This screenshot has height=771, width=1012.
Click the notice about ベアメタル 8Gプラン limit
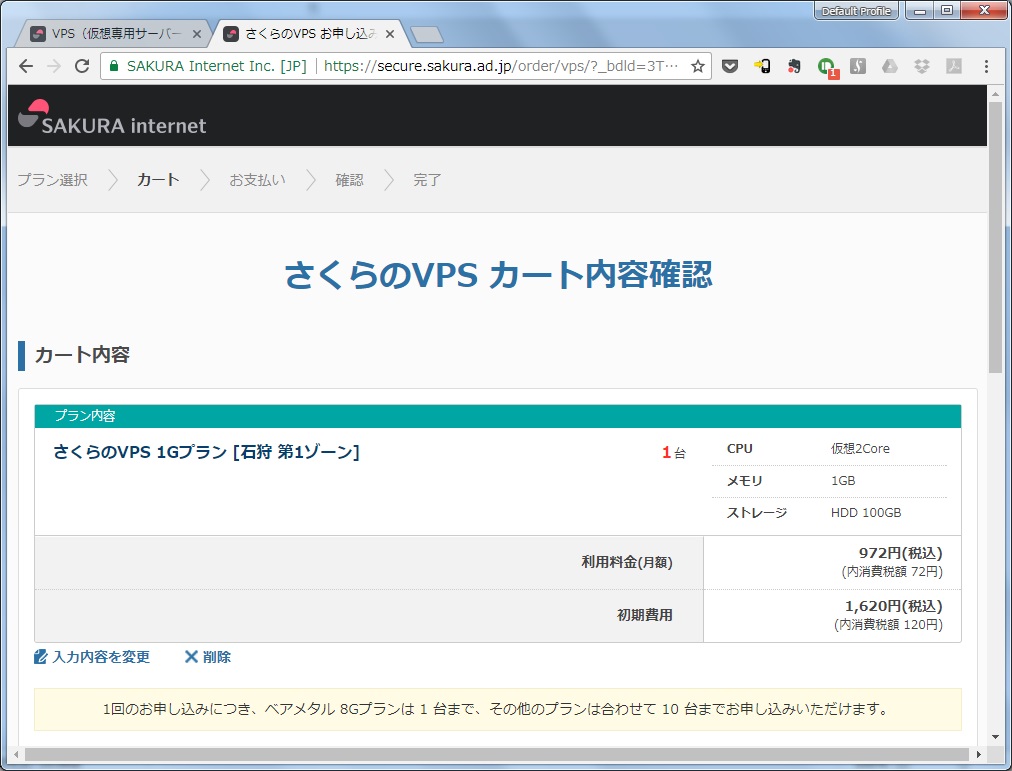point(498,709)
